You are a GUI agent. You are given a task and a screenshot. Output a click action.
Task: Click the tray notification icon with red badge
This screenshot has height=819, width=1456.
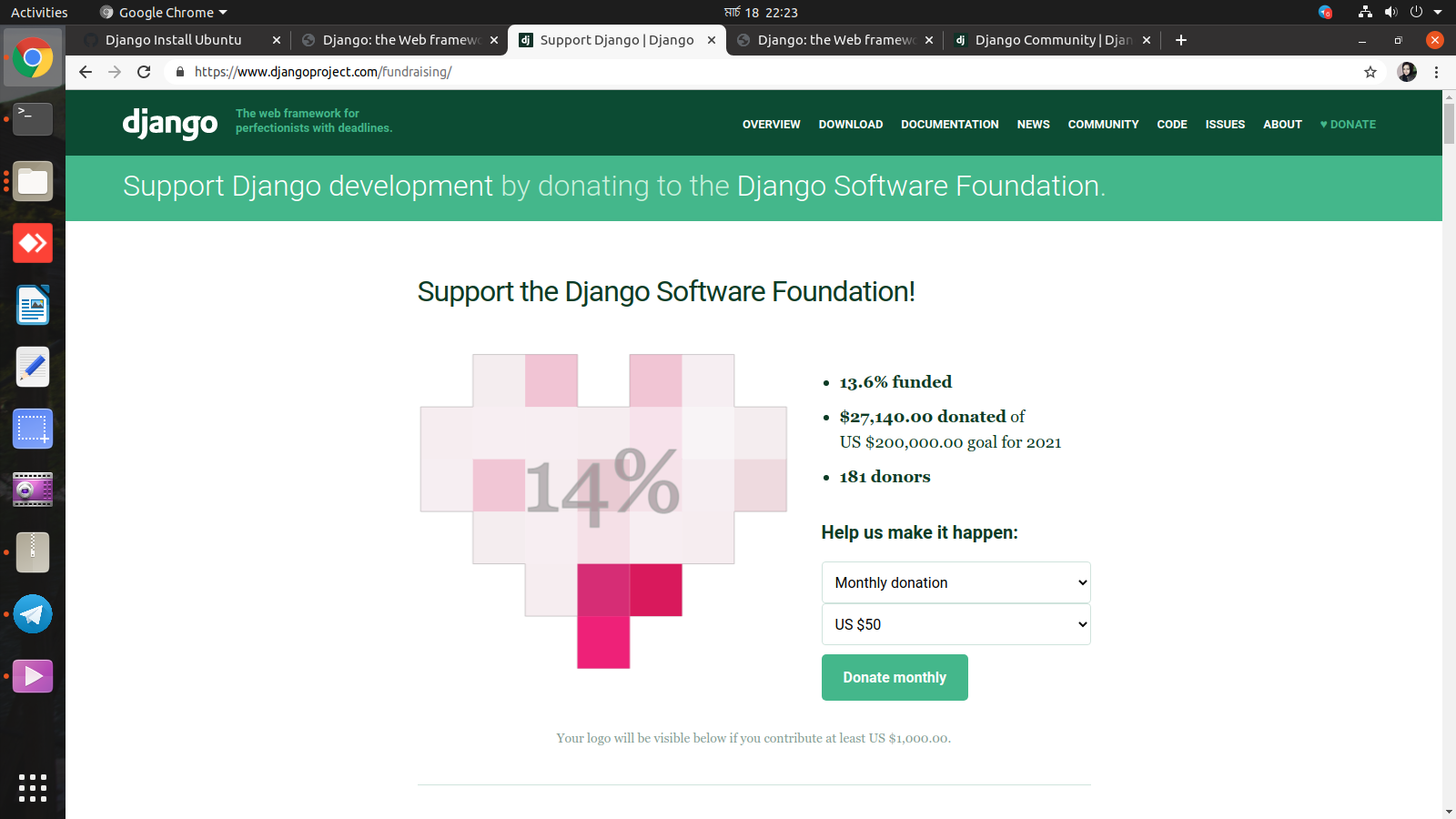pos(1325,12)
